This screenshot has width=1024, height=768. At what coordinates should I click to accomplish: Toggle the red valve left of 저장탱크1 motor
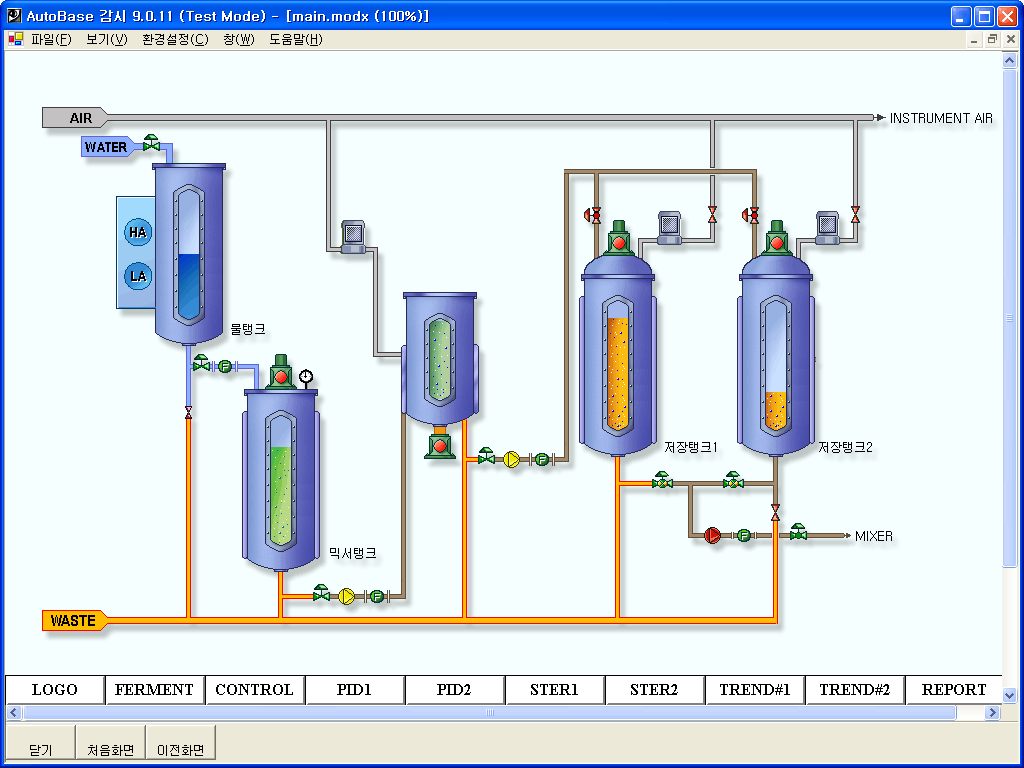coord(592,215)
